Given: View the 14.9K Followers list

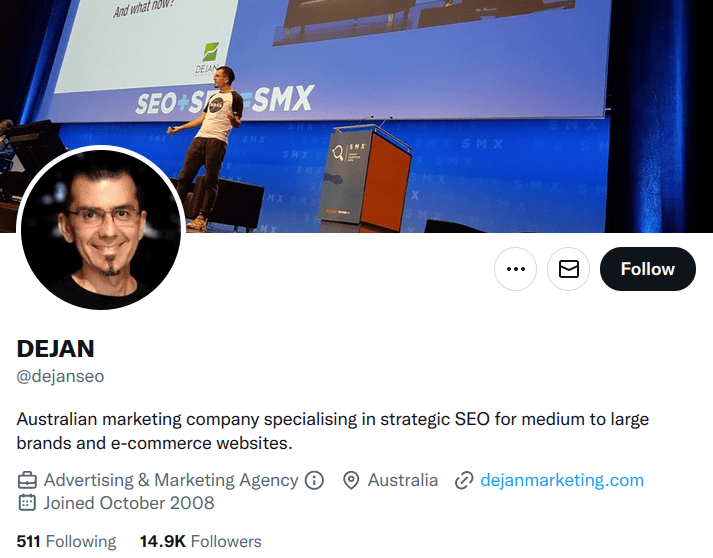Looking at the screenshot, I should pos(201,541).
